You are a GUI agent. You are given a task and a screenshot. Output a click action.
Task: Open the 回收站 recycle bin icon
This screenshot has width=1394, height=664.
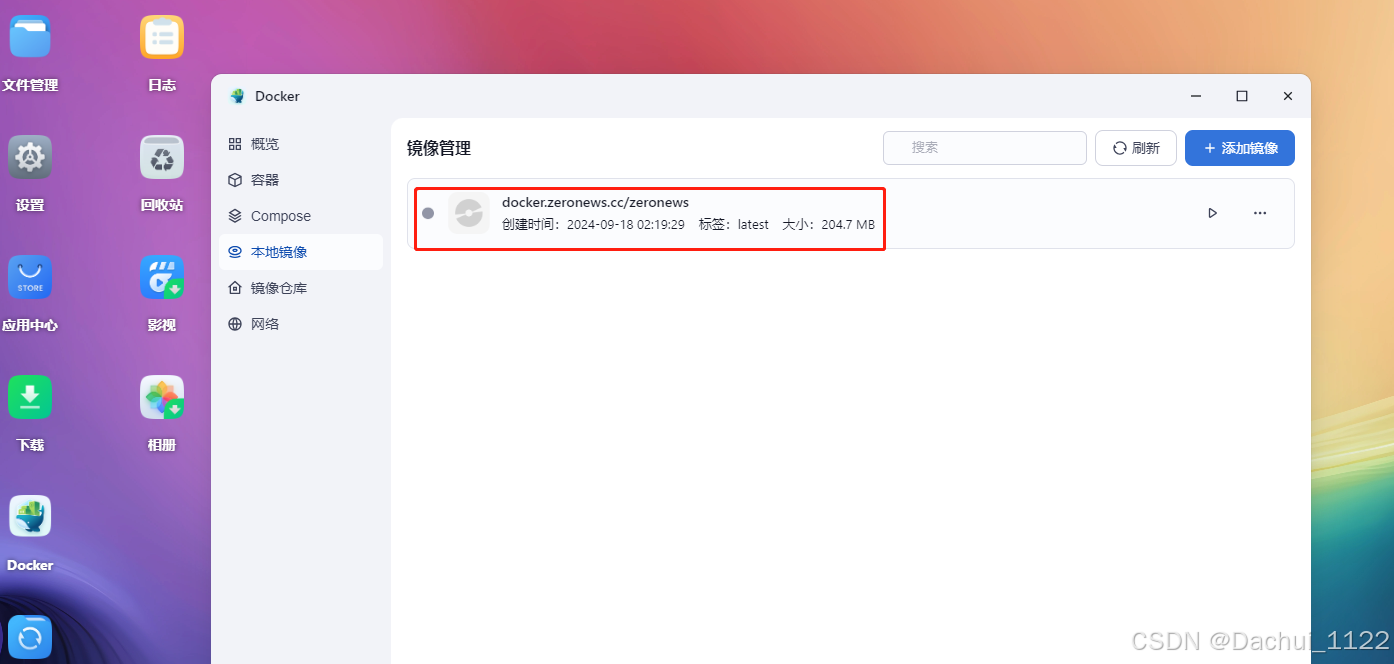point(162,157)
